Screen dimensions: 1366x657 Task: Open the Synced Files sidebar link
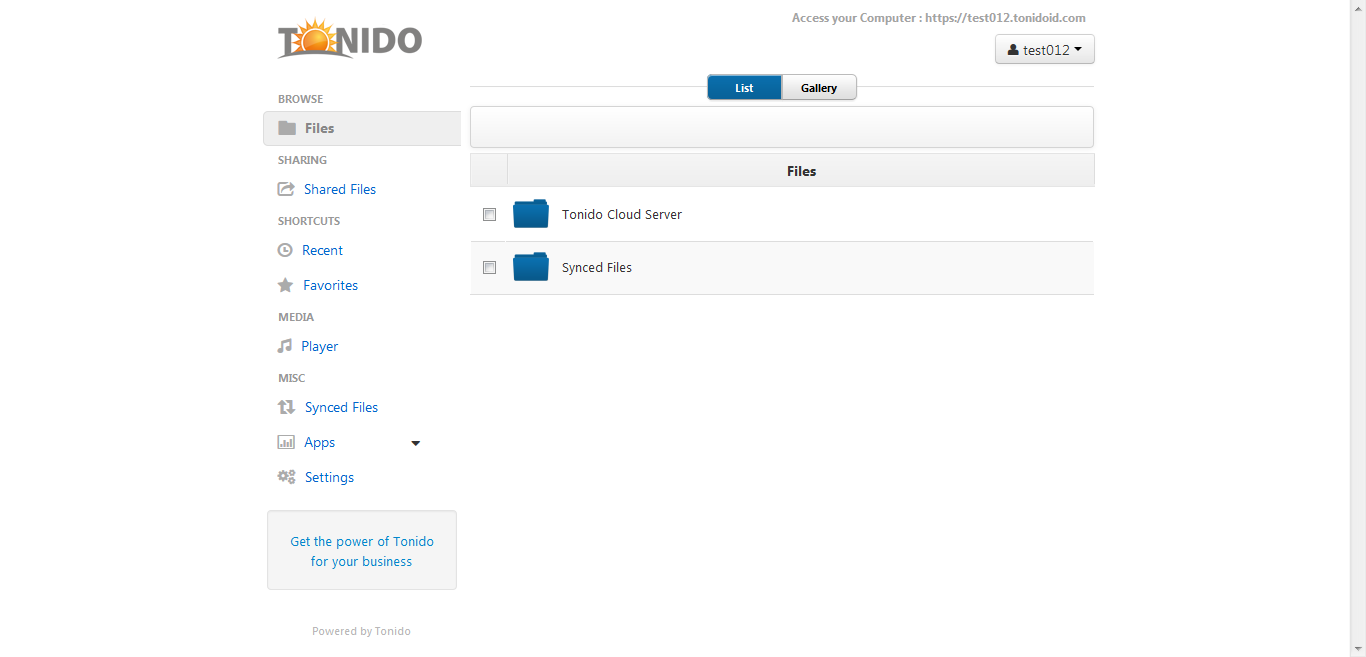click(x=341, y=407)
